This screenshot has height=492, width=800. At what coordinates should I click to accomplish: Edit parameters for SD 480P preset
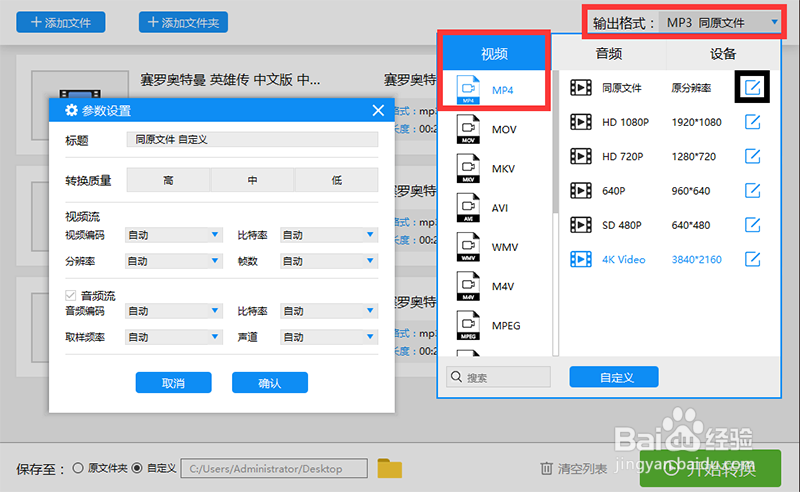(753, 225)
